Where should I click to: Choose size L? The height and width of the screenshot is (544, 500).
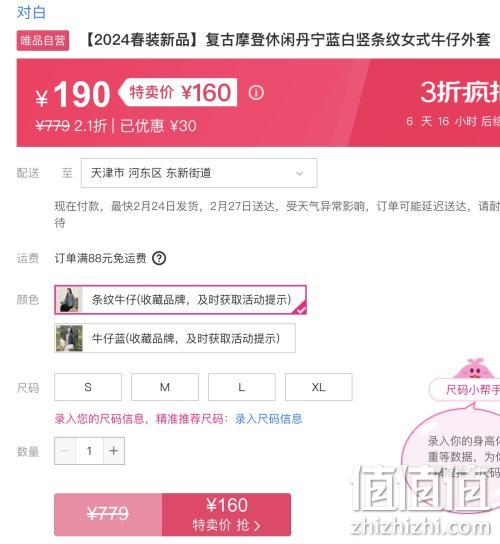[x=242, y=387]
